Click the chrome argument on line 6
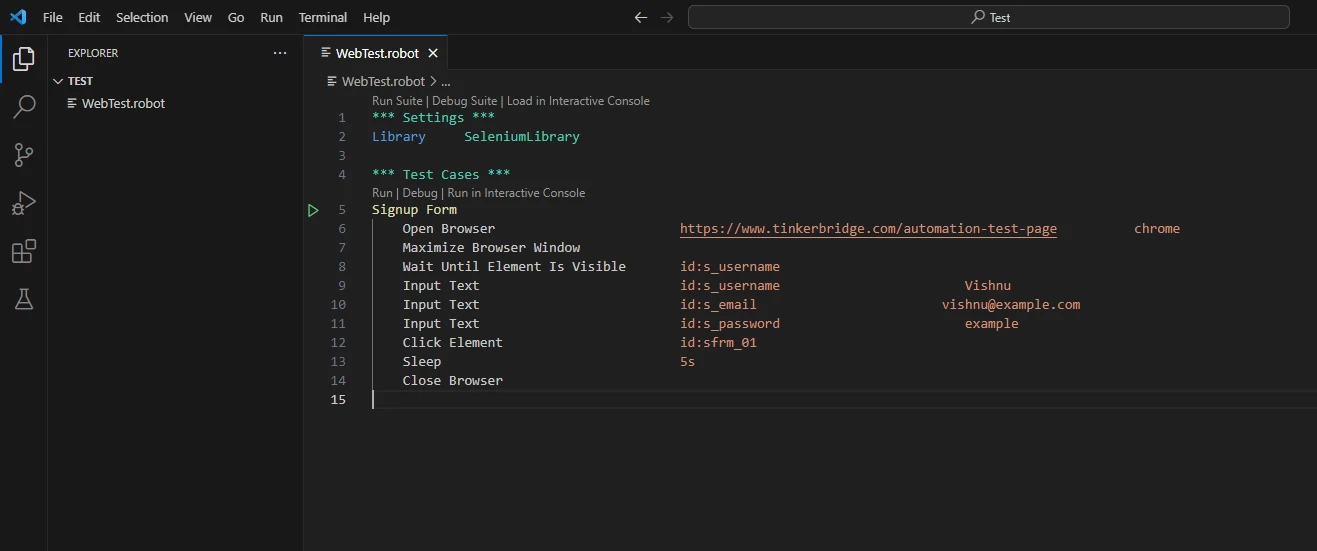The width and height of the screenshot is (1317, 551). coord(1157,229)
